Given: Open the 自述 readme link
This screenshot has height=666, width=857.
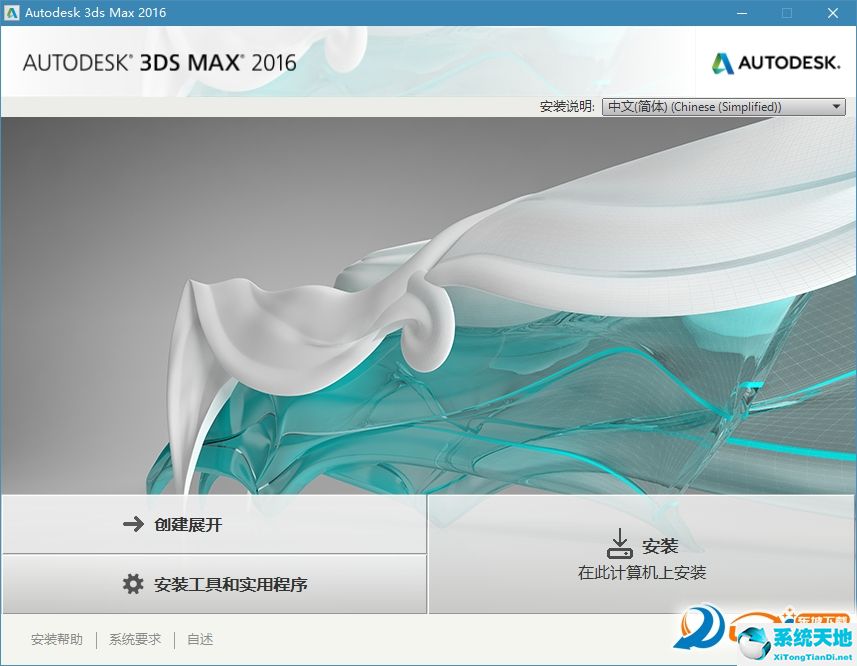Looking at the screenshot, I should point(200,639).
